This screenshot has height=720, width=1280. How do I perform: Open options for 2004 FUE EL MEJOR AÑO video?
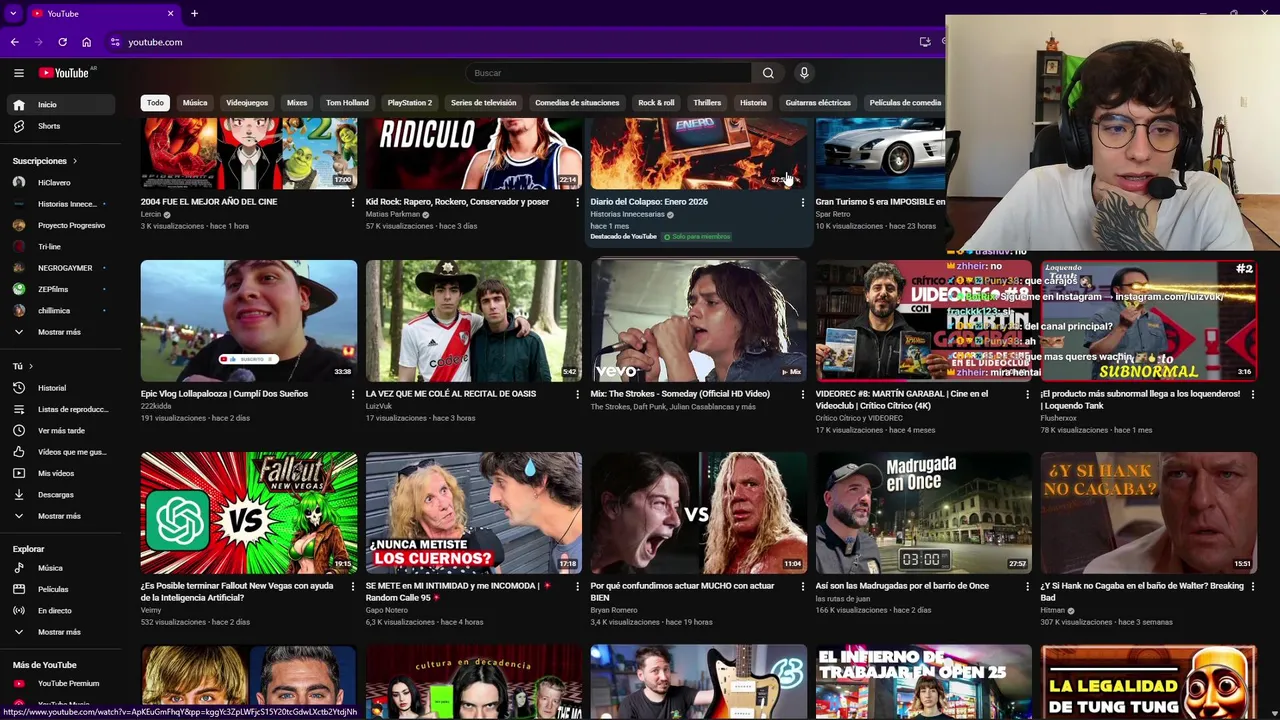pyautogui.click(x=352, y=202)
